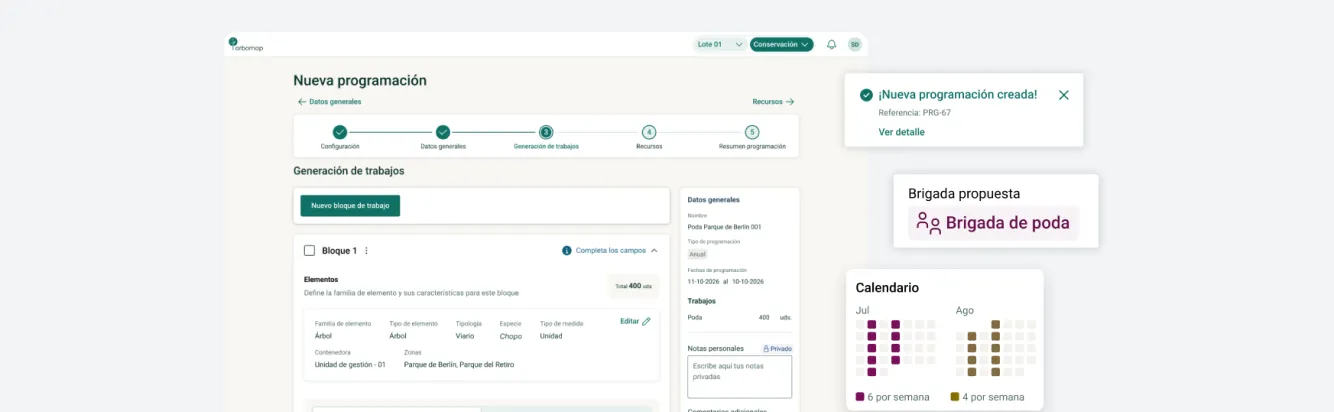This screenshot has height=412, width=1334.
Task: Click the Poda Parque de Berlín 001 name
Action: [x=725, y=227]
